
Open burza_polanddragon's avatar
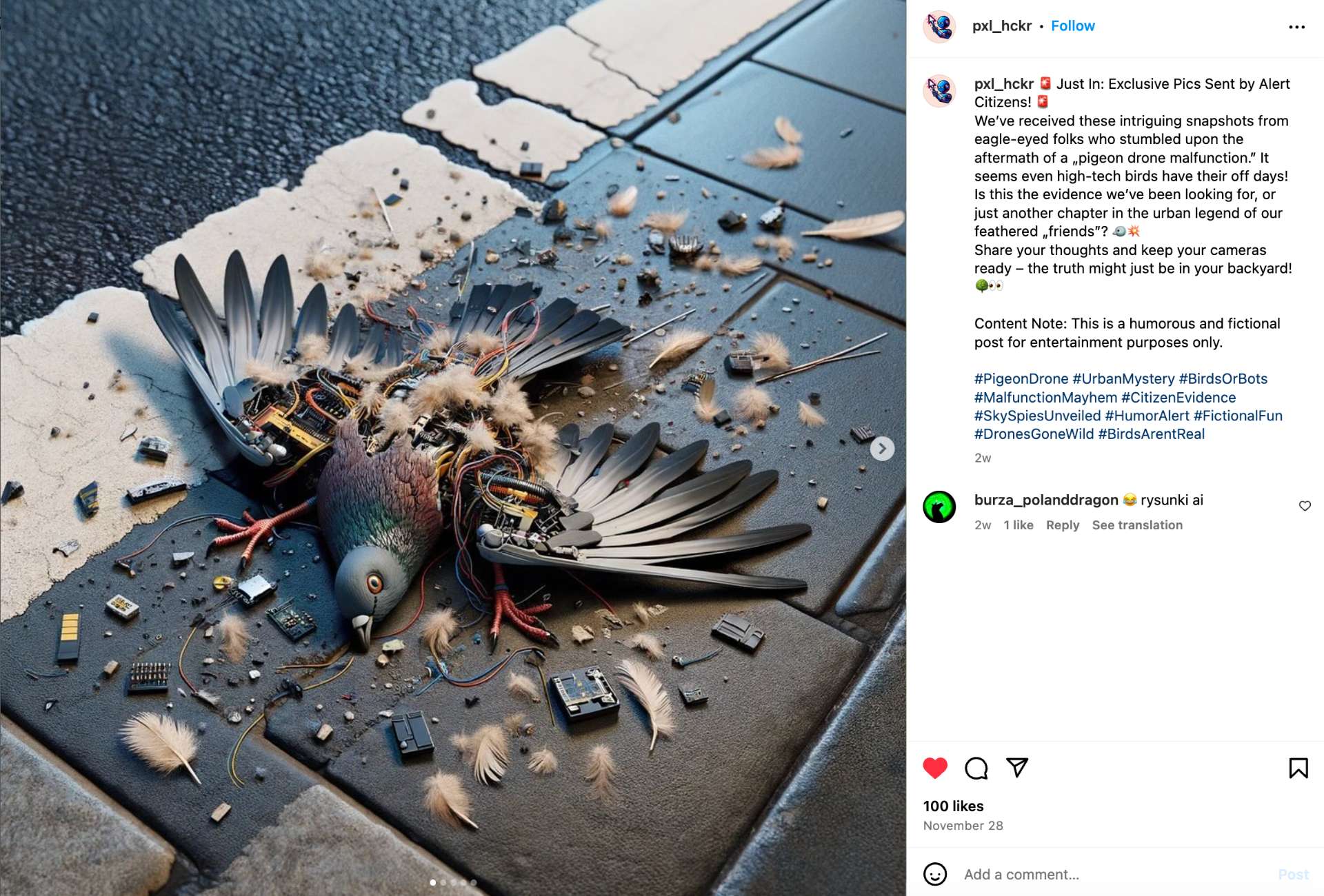939,507
